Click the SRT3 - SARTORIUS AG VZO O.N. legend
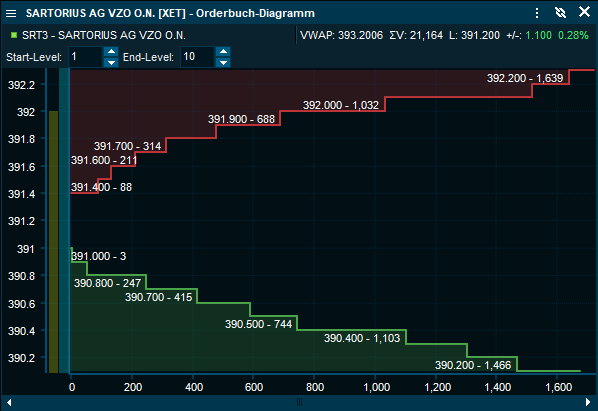Viewport: 598px width, 411px height. tap(104, 35)
